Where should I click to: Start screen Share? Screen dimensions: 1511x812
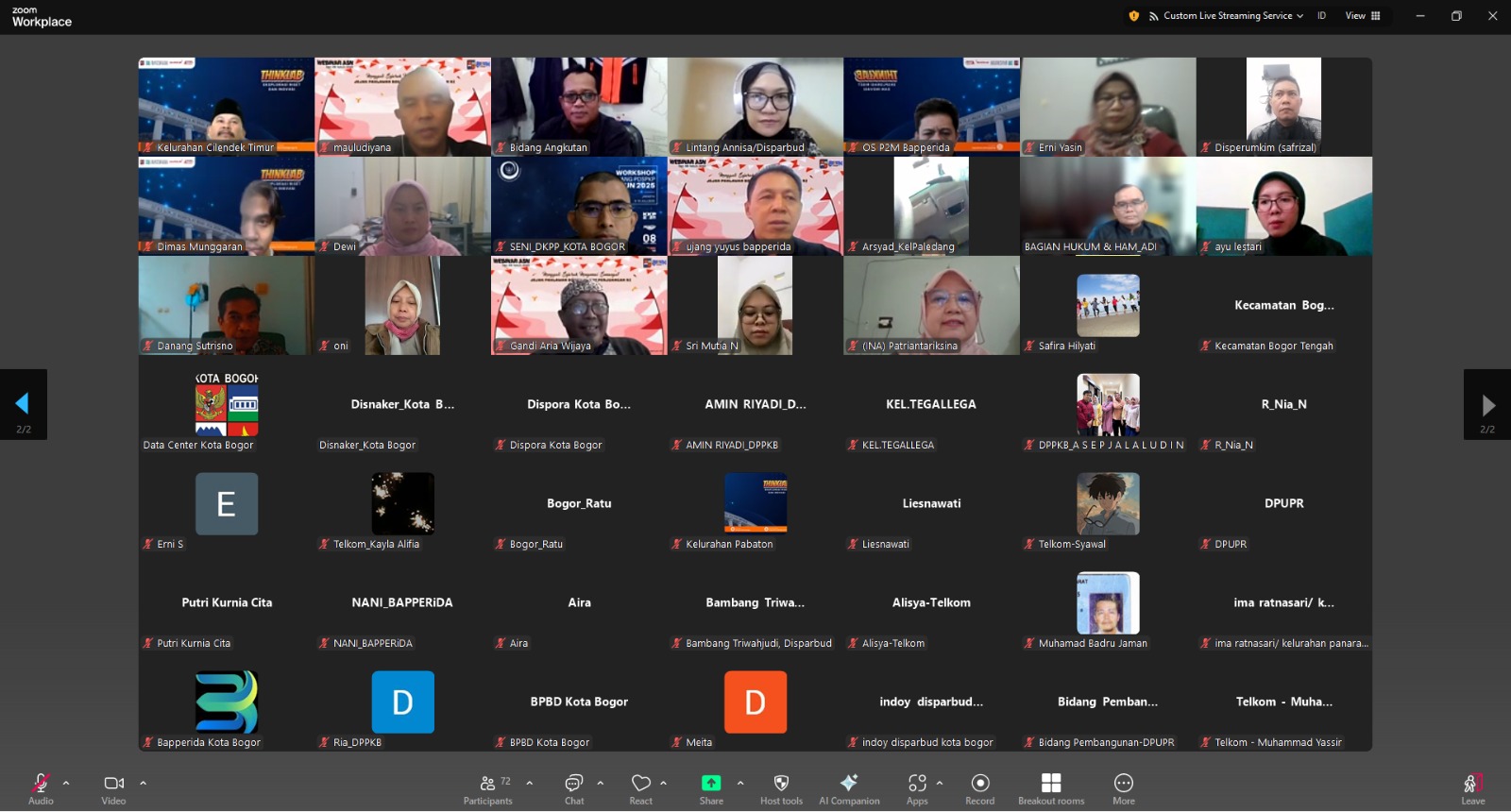711,789
